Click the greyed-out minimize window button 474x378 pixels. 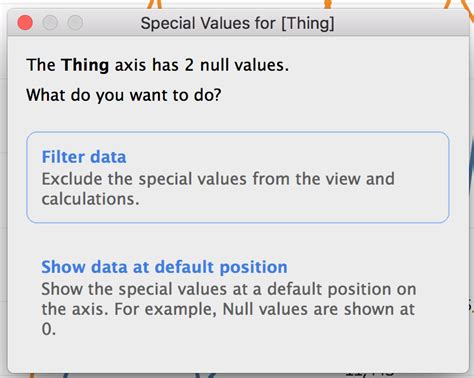[50, 23]
